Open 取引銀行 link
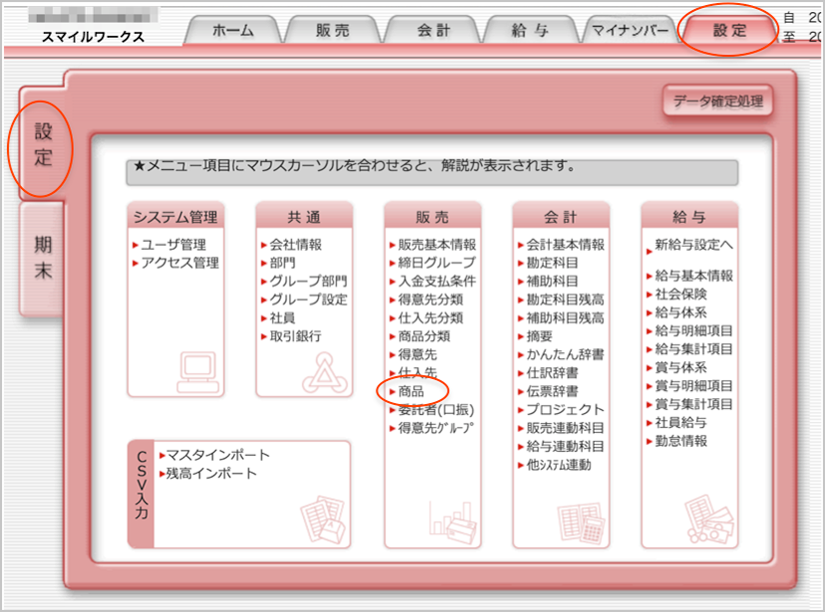Image resolution: width=825 pixels, height=612 pixels. [296, 336]
